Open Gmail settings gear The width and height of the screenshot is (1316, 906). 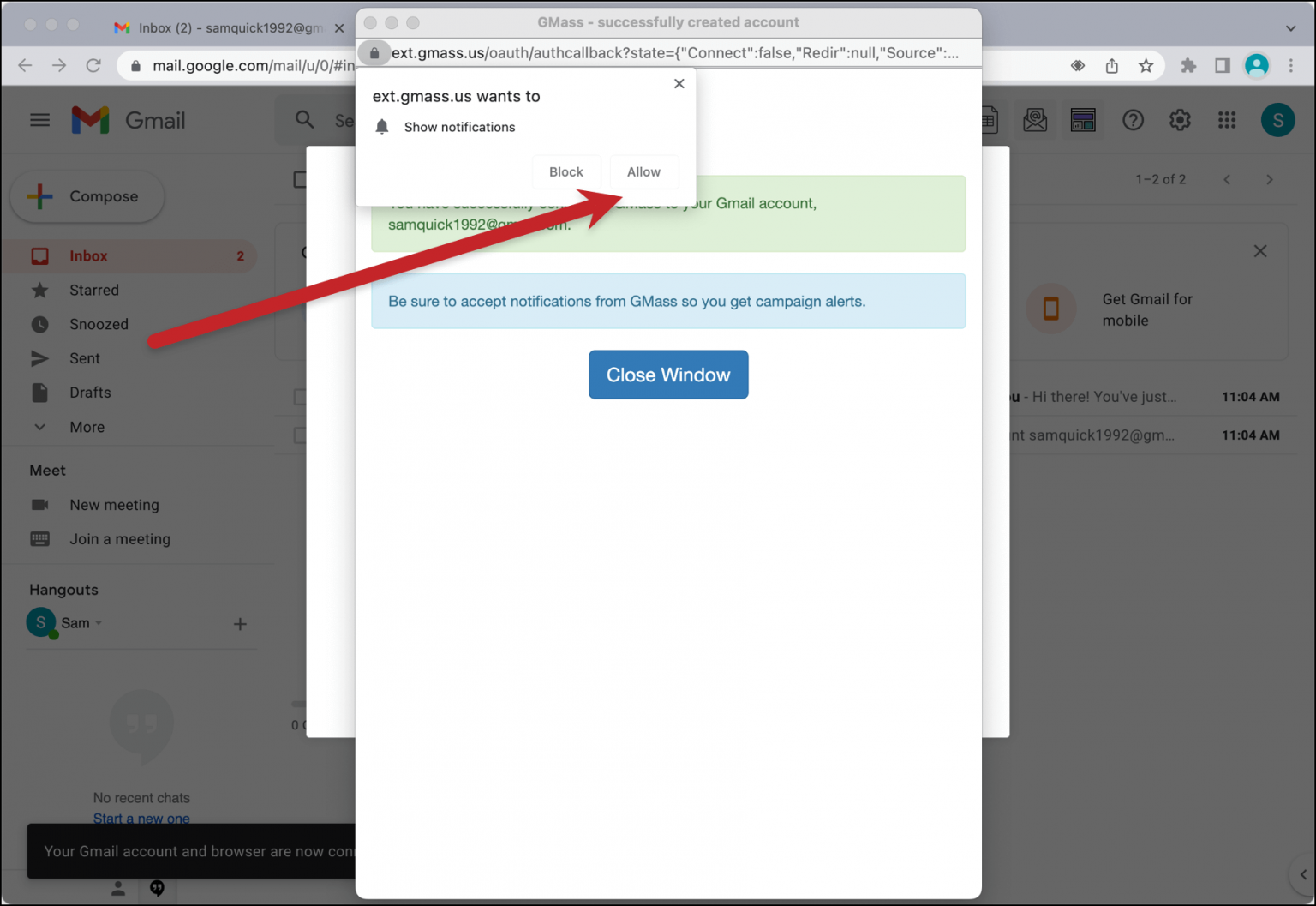point(1180,120)
